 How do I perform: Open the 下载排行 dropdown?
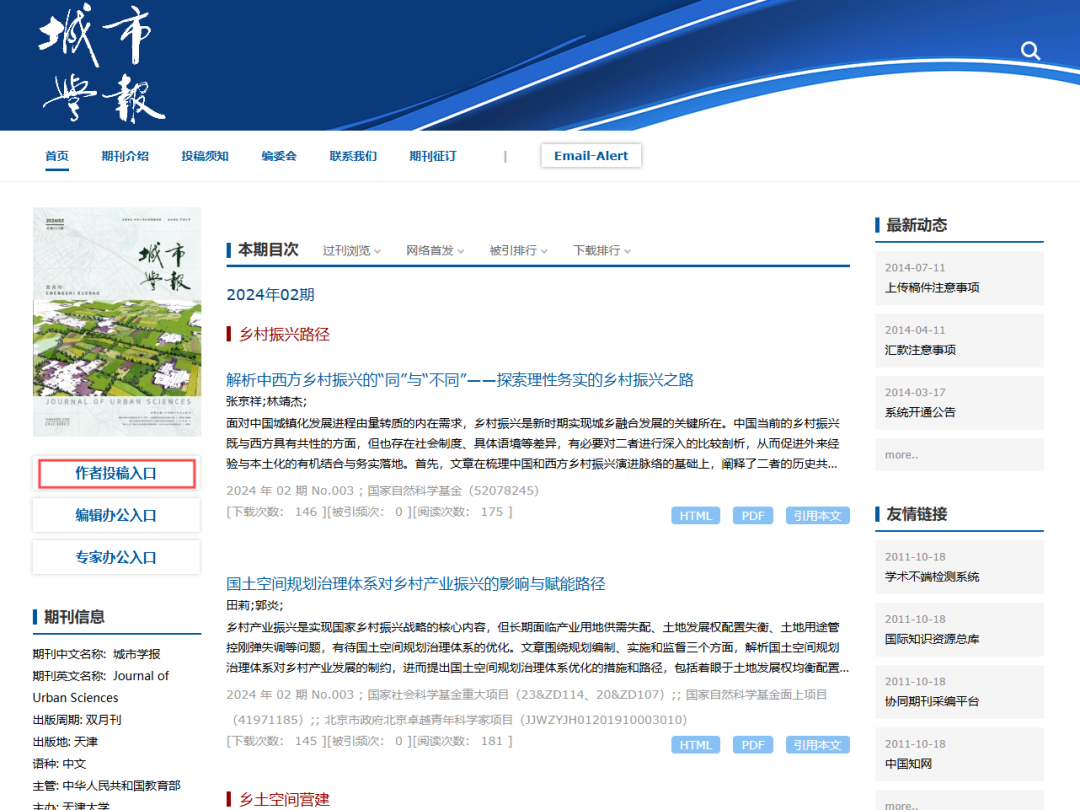click(x=601, y=250)
